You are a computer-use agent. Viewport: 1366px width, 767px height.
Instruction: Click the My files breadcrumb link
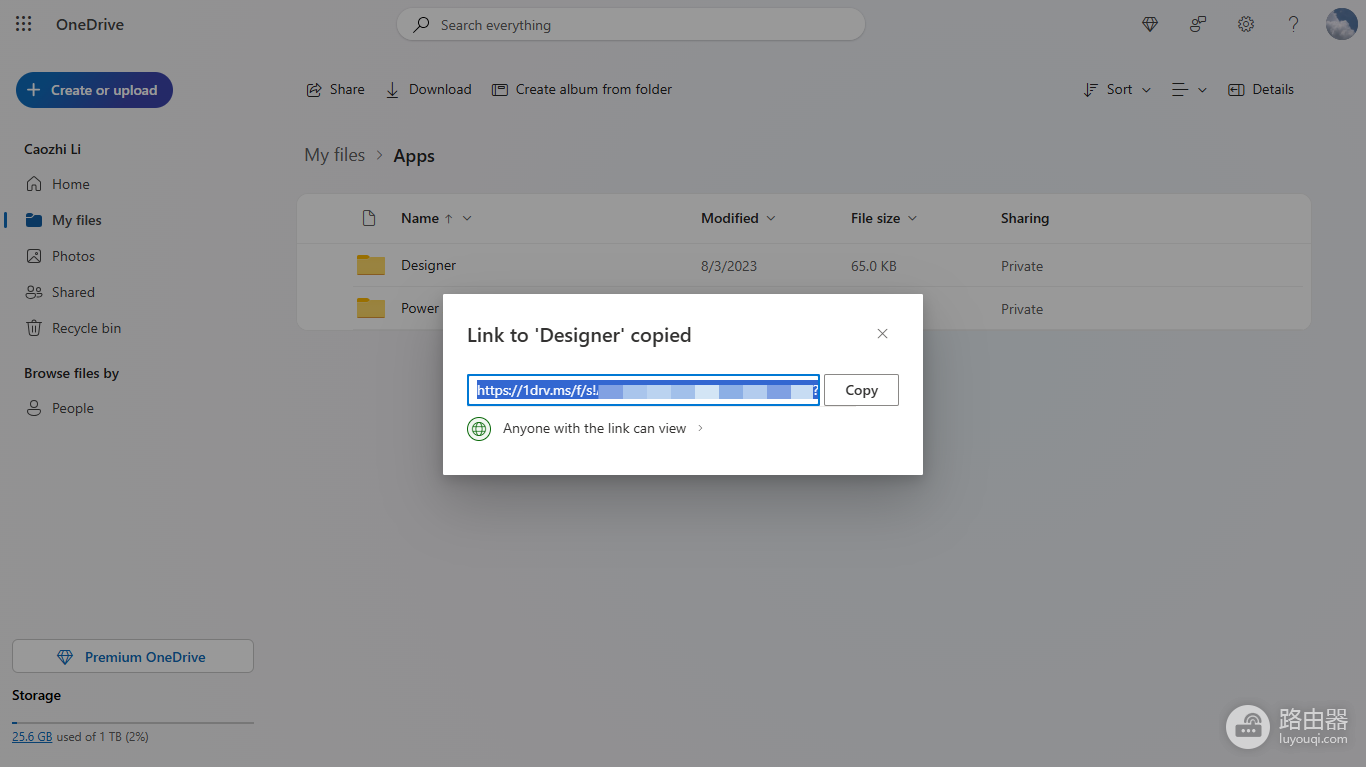tap(335, 155)
